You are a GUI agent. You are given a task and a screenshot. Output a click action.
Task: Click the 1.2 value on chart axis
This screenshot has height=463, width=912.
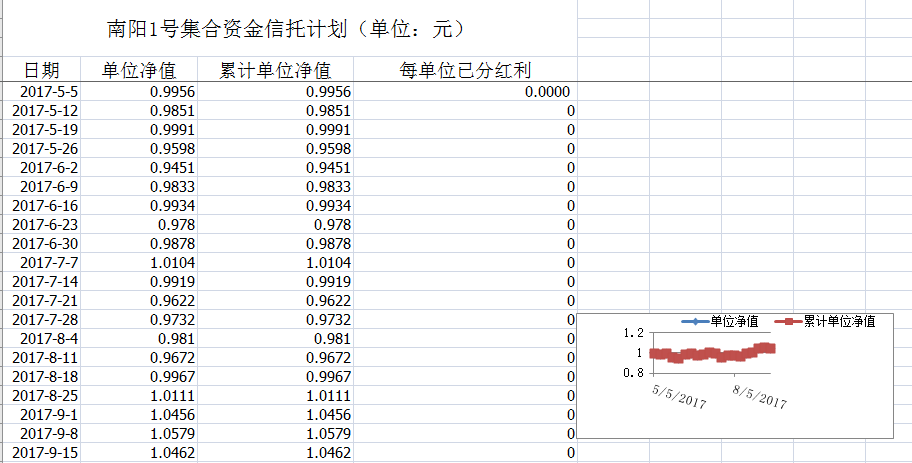(x=632, y=334)
